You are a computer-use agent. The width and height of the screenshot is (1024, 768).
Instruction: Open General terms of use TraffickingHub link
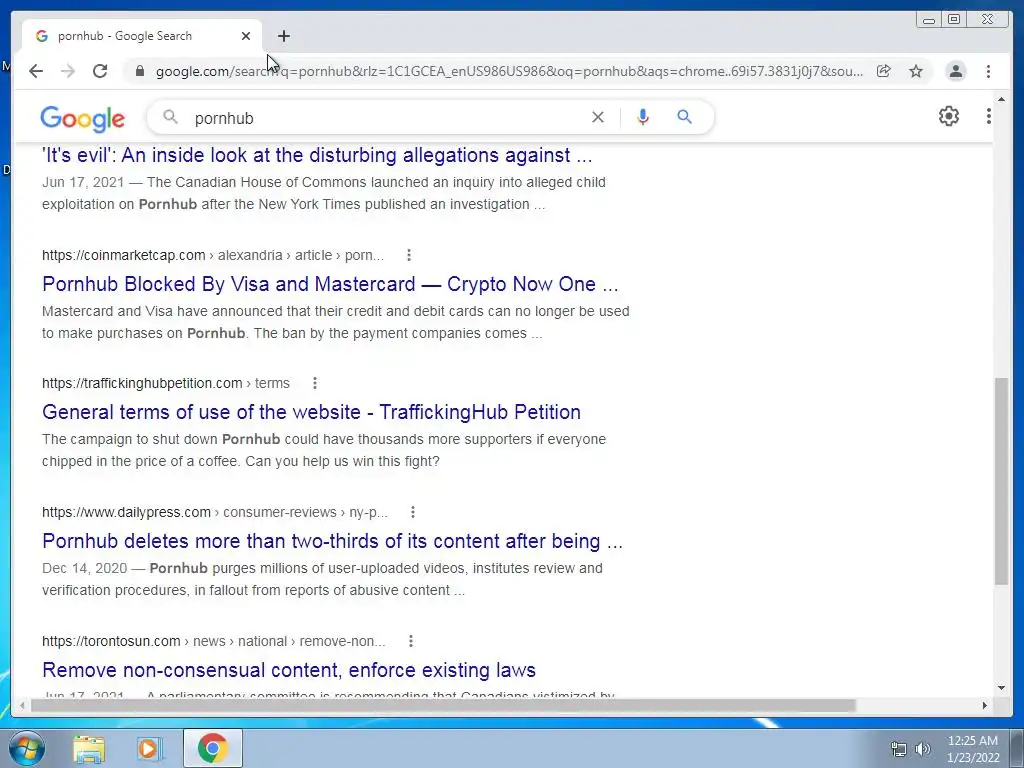(x=312, y=412)
